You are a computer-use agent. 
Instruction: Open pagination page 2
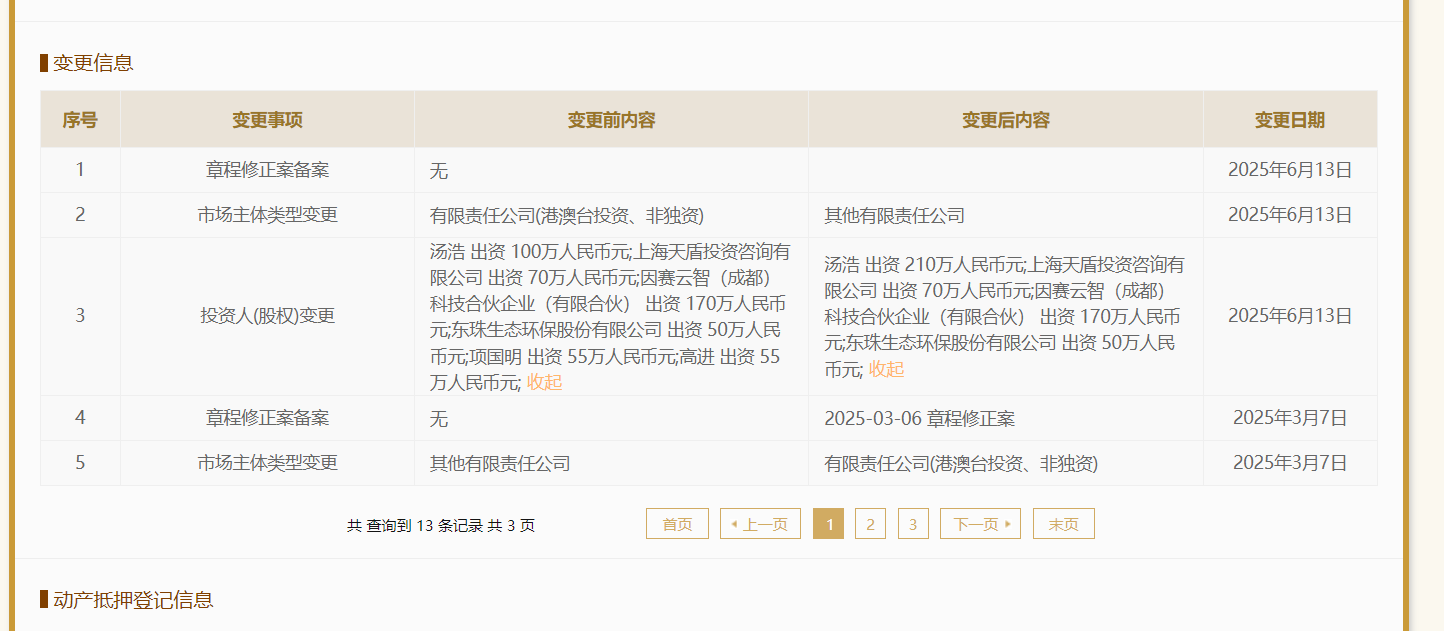tap(870, 524)
